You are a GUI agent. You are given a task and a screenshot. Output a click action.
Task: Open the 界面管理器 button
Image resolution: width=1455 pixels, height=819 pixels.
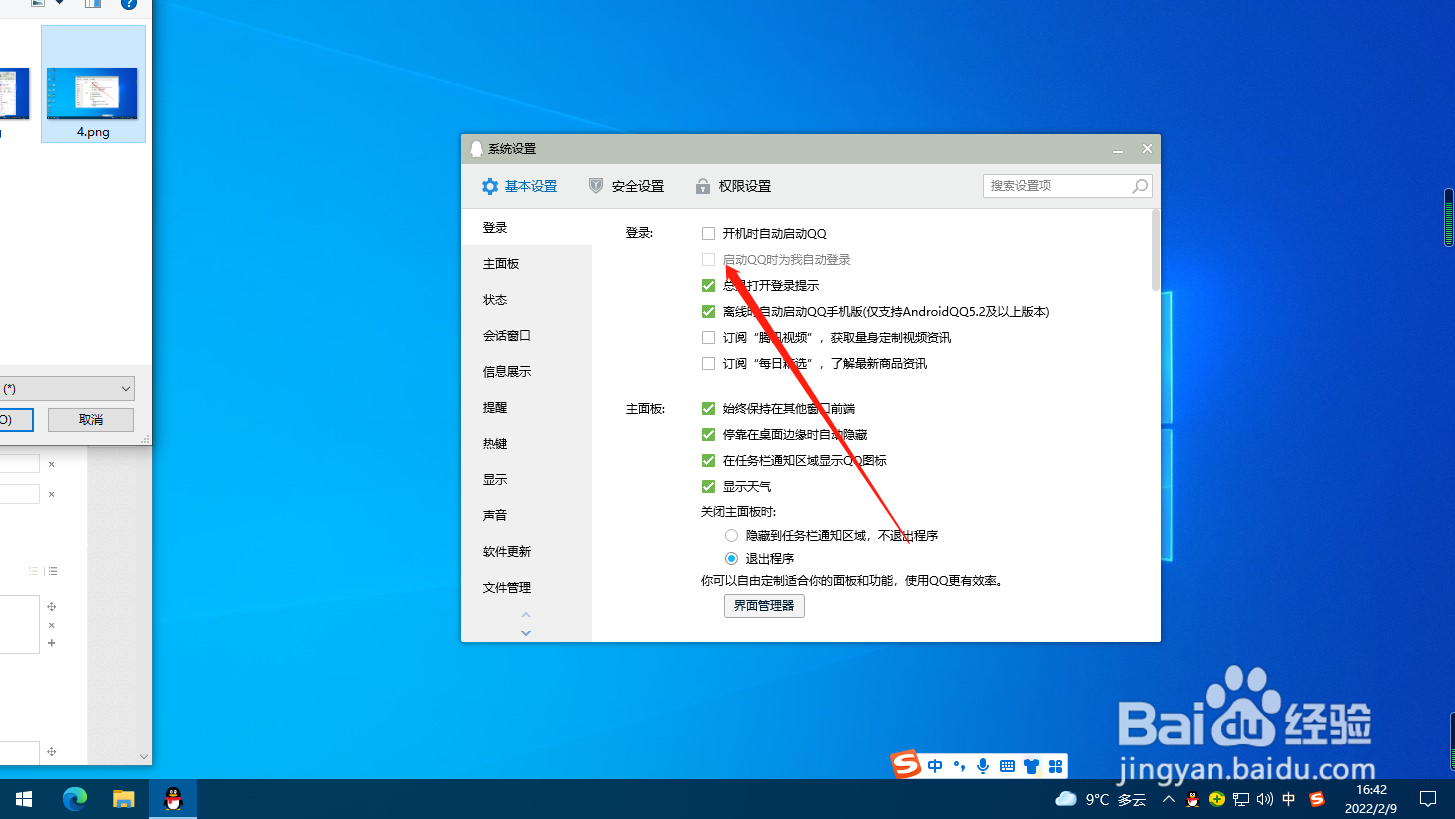coord(764,606)
